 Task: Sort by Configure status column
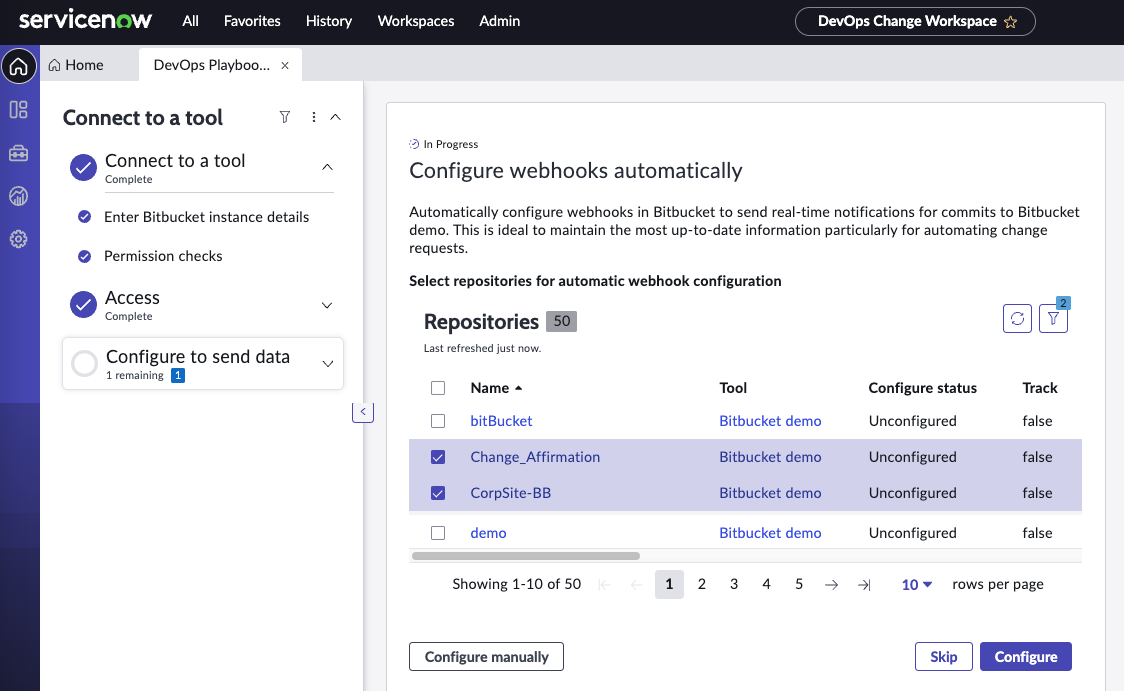pos(923,388)
